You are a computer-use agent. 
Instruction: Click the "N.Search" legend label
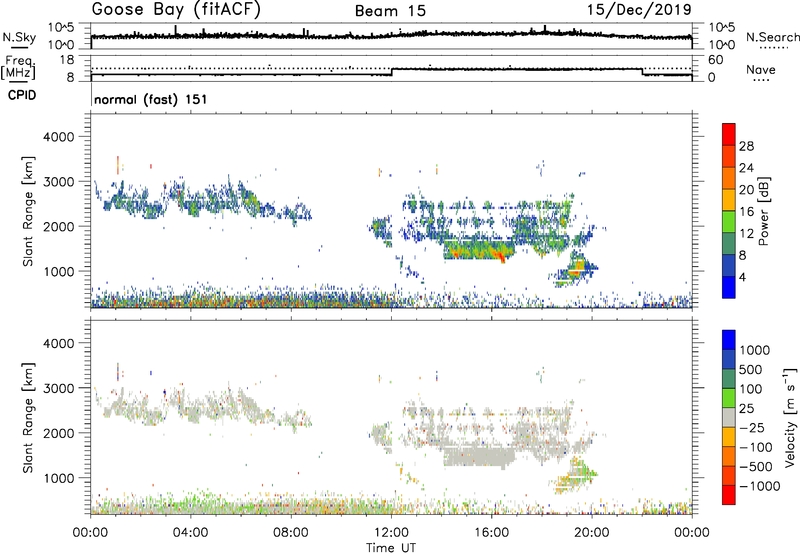click(x=772, y=37)
